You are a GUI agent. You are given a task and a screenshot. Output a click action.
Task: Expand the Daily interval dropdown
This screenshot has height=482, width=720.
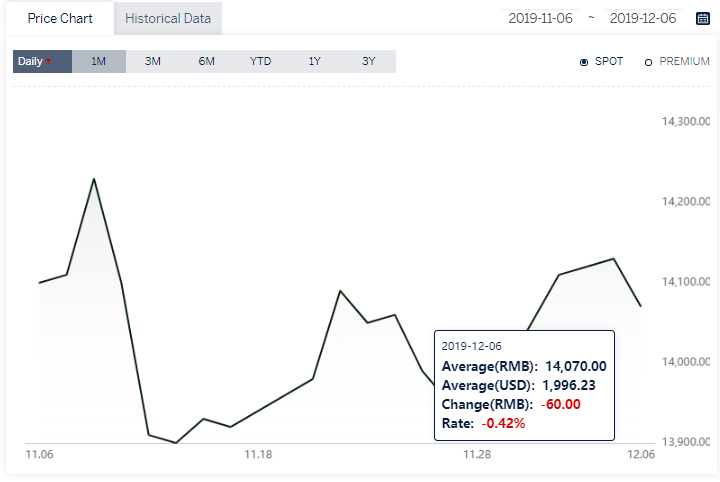[42, 62]
